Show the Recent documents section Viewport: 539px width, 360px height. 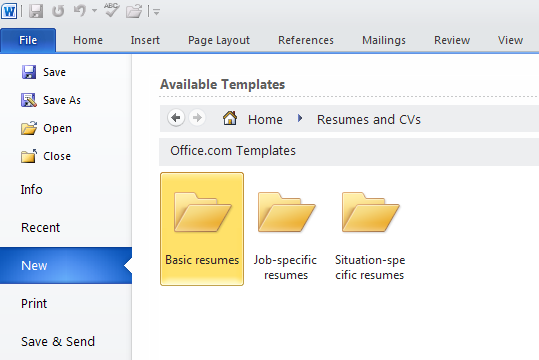41,227
